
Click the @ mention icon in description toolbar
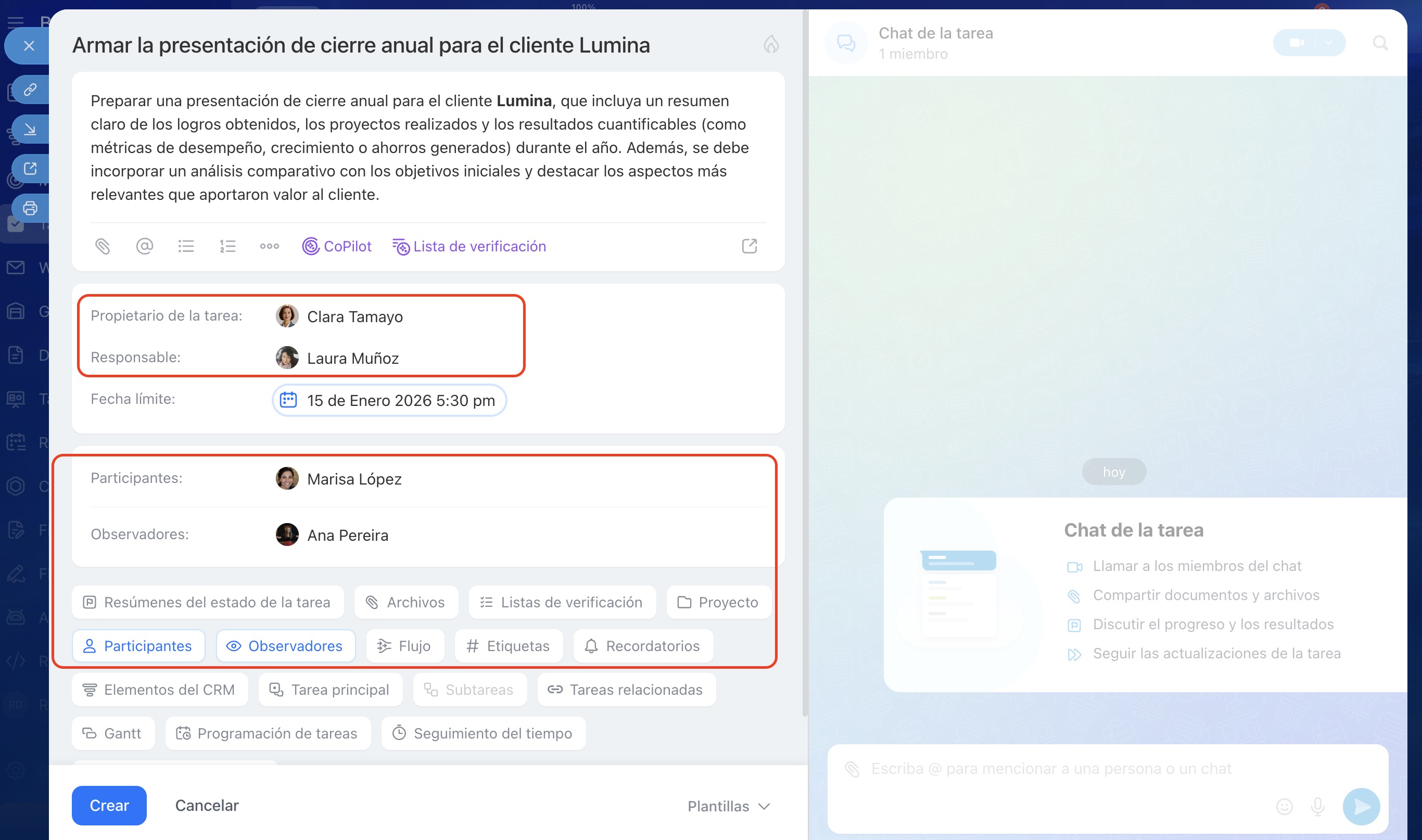[144, 246]
